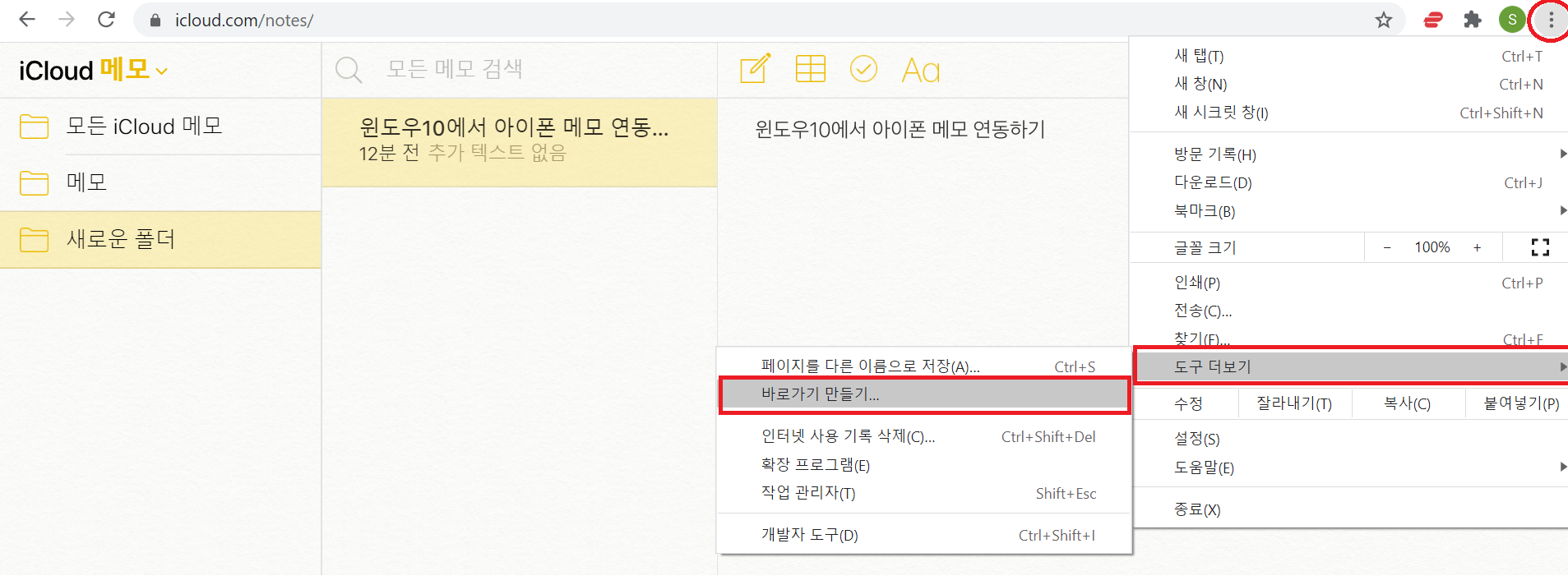Click the lock icon in address bar
The image size is (1568, 585).
155,21
